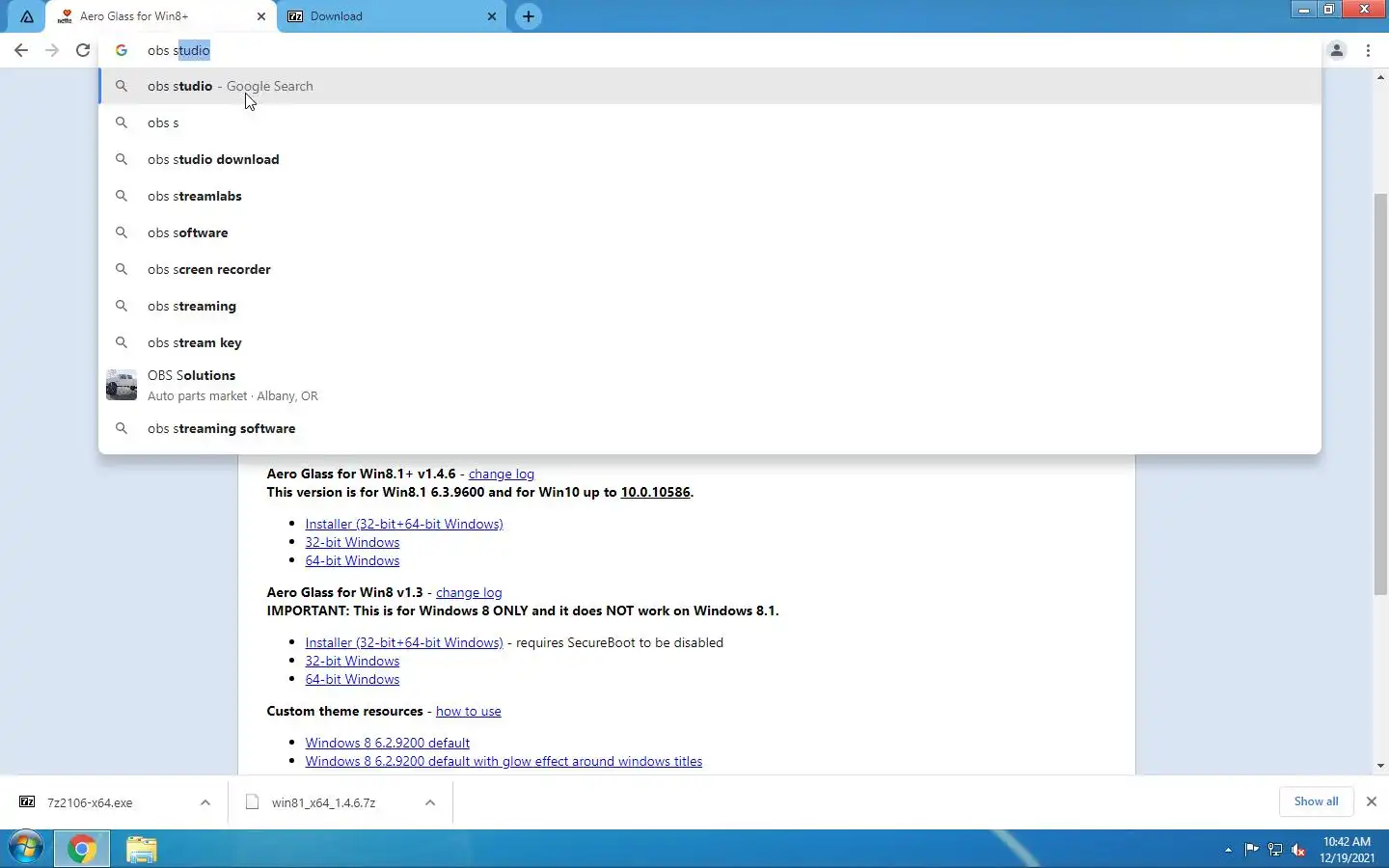Click the search icon beside 'obs streamlabs'
The width and height of the screenshot is (1389, 868).
click(122, 196)
